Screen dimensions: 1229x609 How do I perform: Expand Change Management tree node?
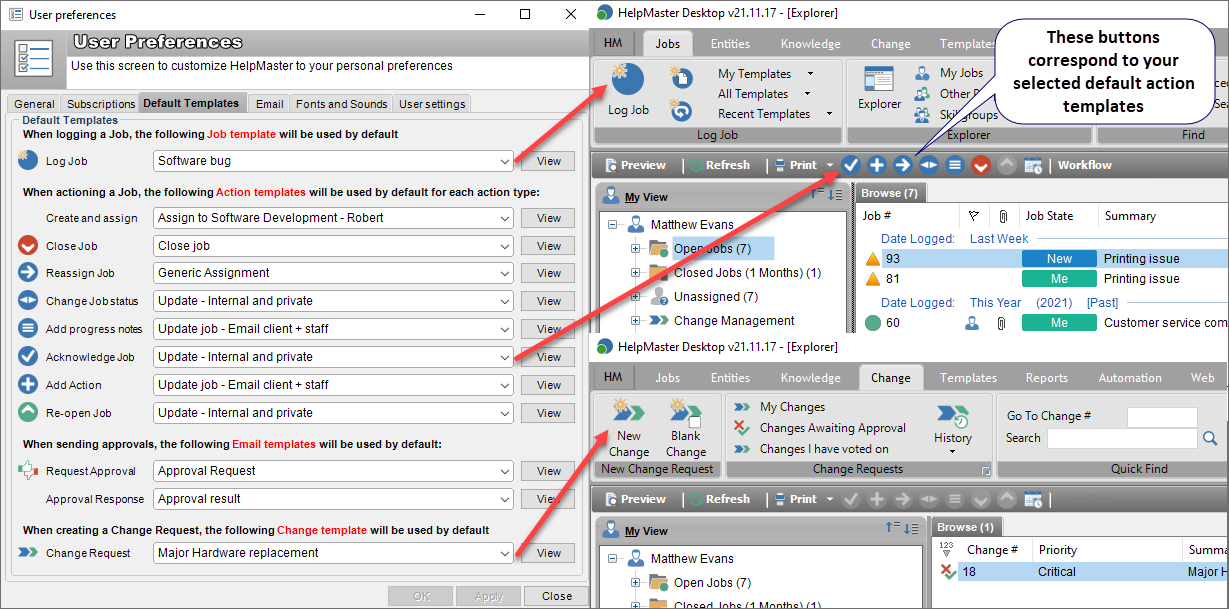[635, 320]
